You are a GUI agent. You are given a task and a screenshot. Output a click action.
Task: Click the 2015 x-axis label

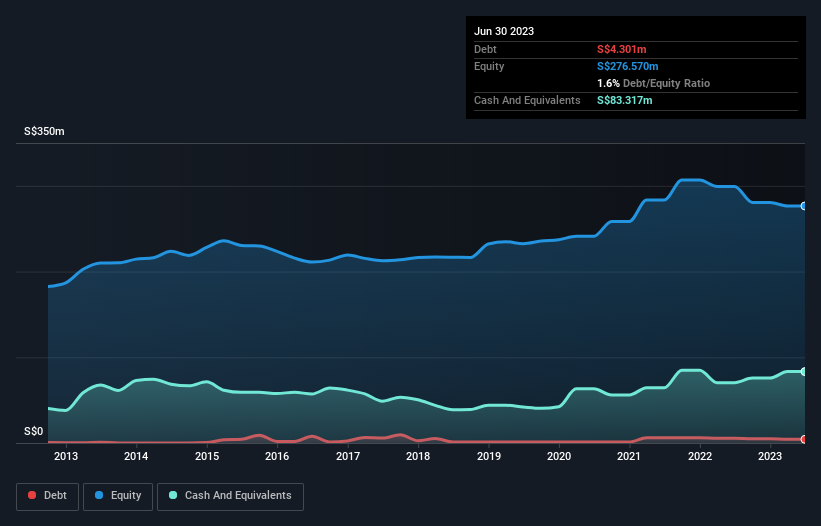click(x=207, y=456)
